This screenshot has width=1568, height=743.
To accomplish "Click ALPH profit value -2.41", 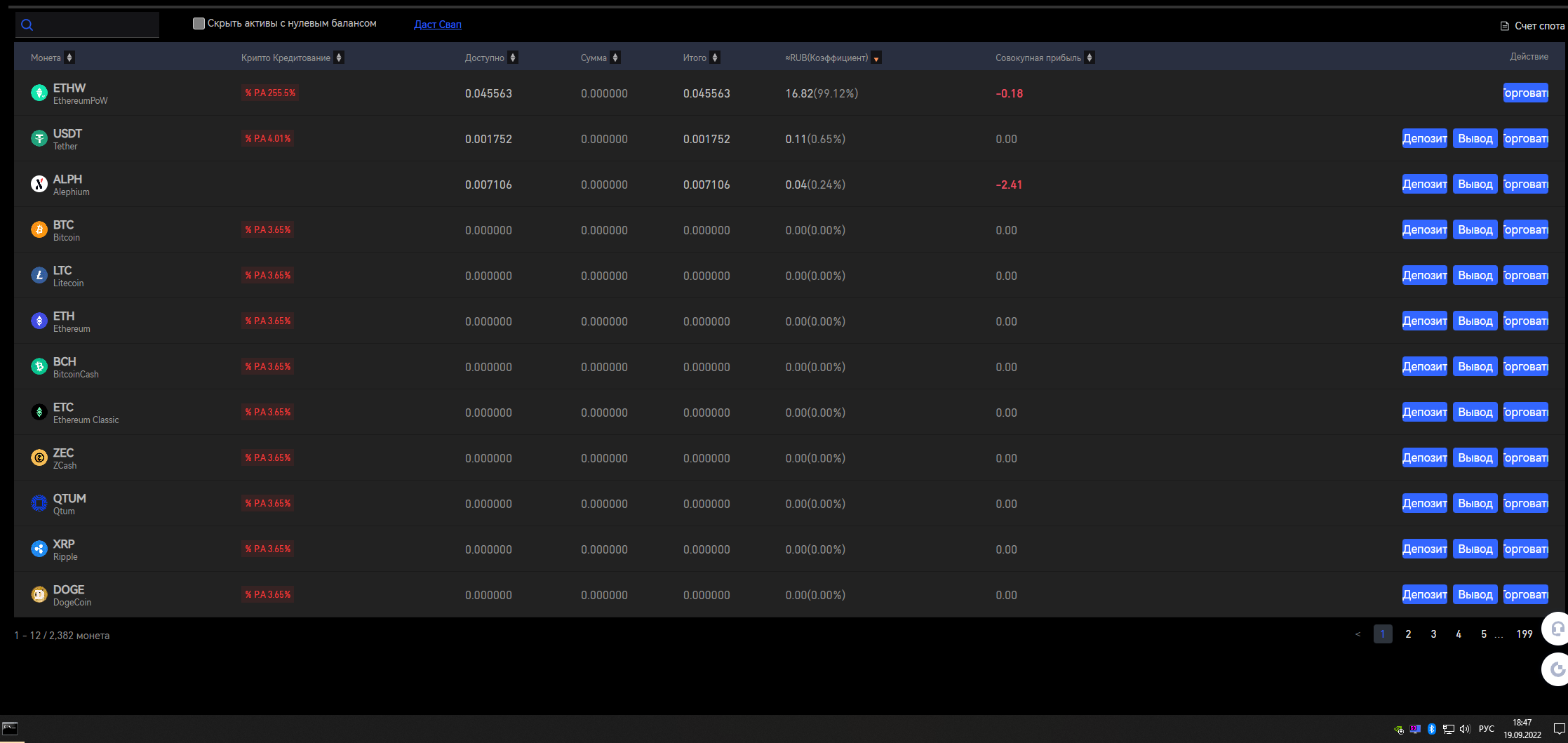I will click(x=1009, y=185).
